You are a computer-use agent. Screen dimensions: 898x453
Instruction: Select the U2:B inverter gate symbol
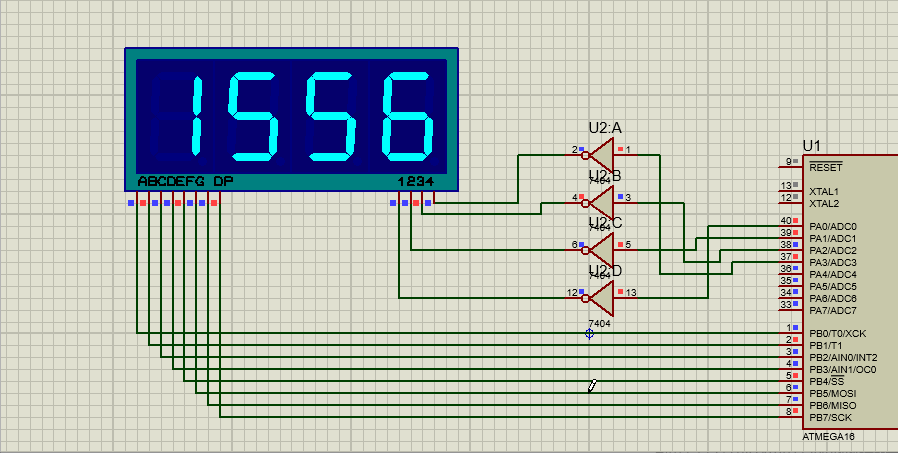[x=599, y=203]
